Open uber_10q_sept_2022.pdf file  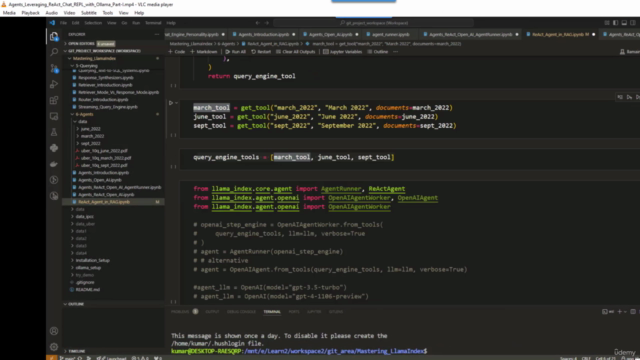pos(104,165)
